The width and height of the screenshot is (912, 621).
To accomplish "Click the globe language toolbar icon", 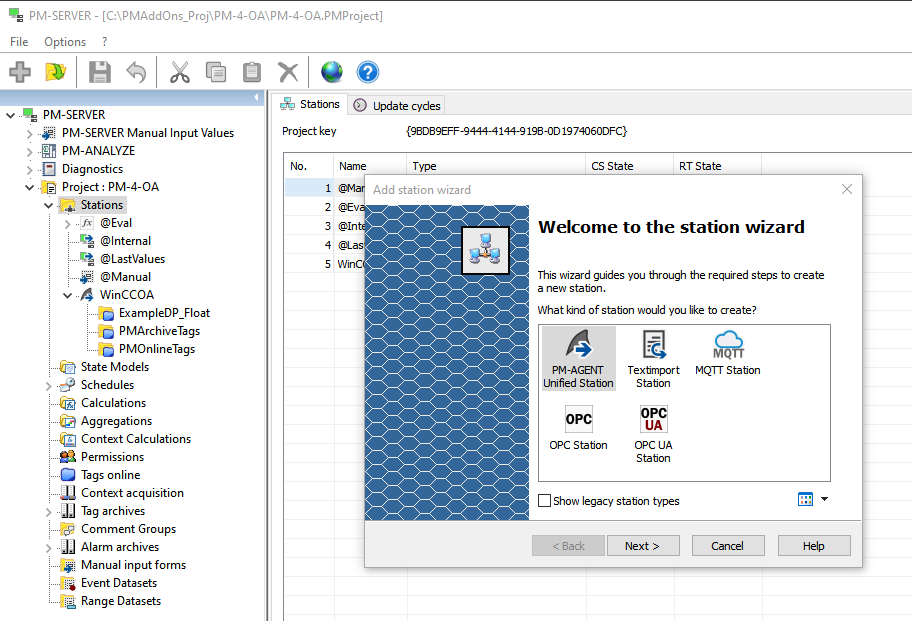I will point(332,72).
